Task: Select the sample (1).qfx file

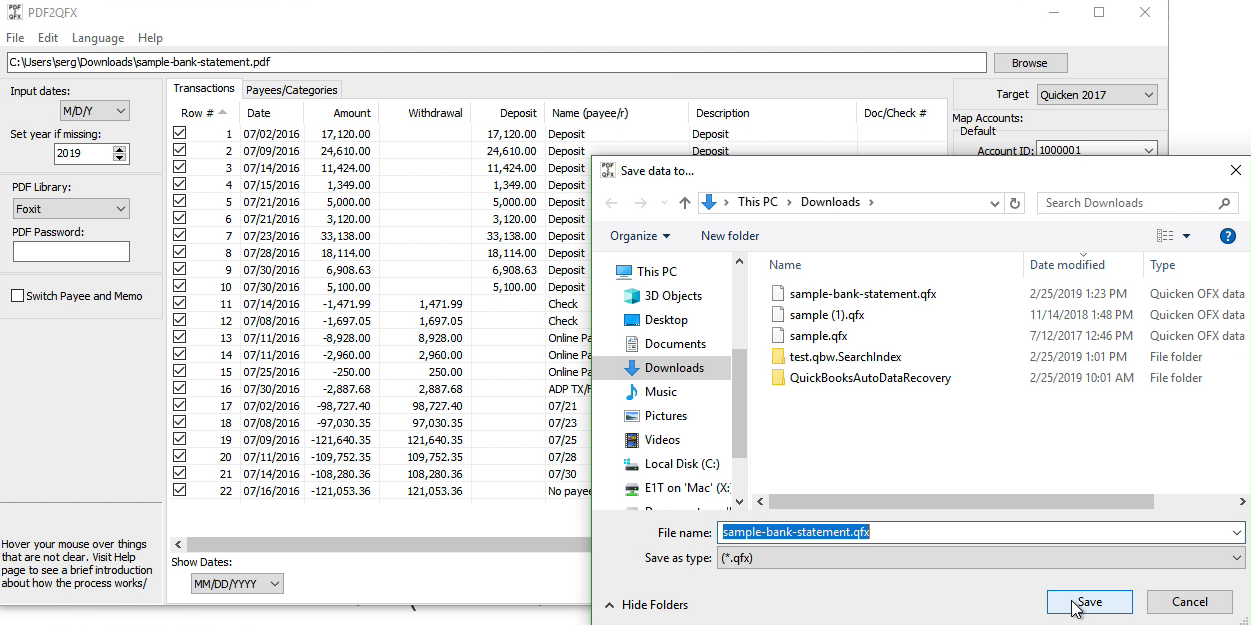Action: click(x=826, y=315)
